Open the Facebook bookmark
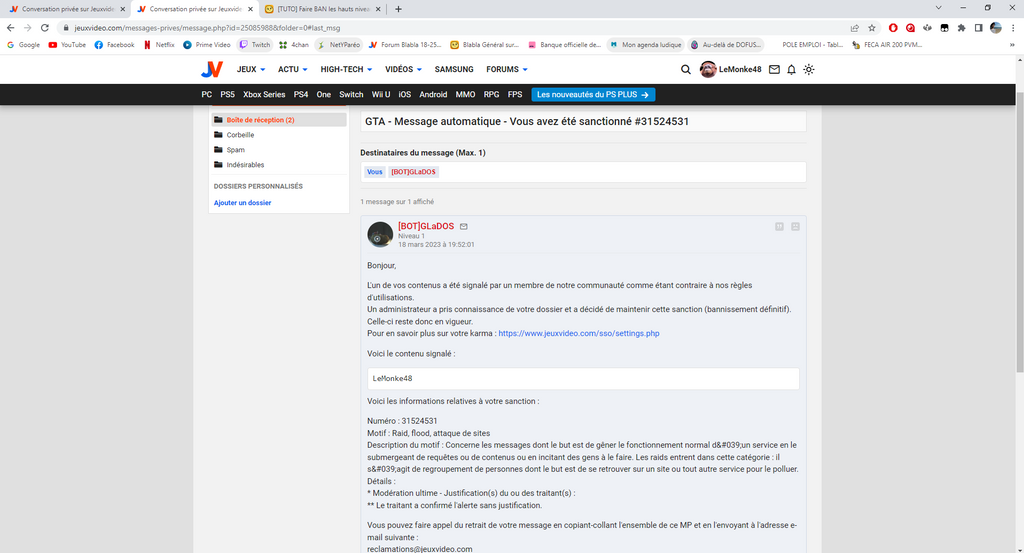This screenshot has height=553, width=1024. (114, 45)
